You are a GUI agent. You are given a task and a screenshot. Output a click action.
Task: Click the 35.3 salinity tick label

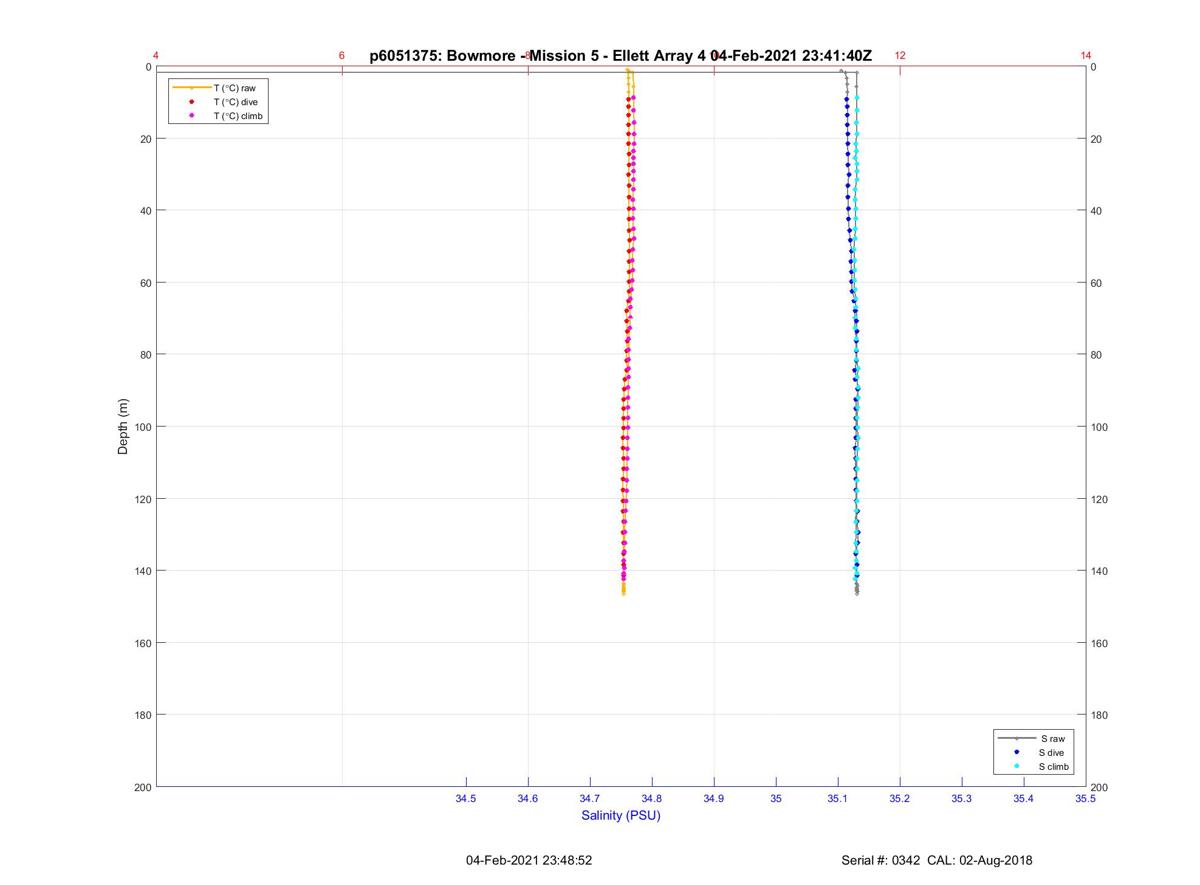coord(962,799)
